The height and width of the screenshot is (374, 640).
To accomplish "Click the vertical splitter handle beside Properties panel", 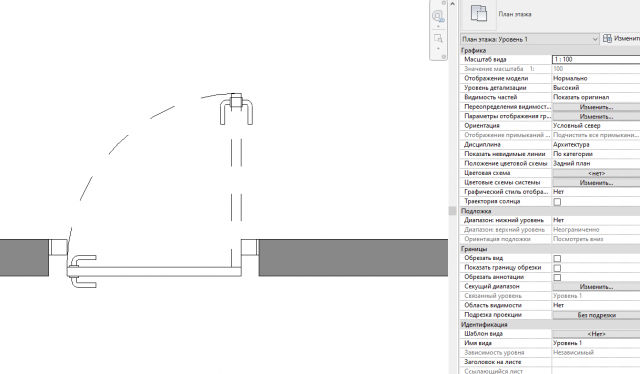I will coord(452,211).
